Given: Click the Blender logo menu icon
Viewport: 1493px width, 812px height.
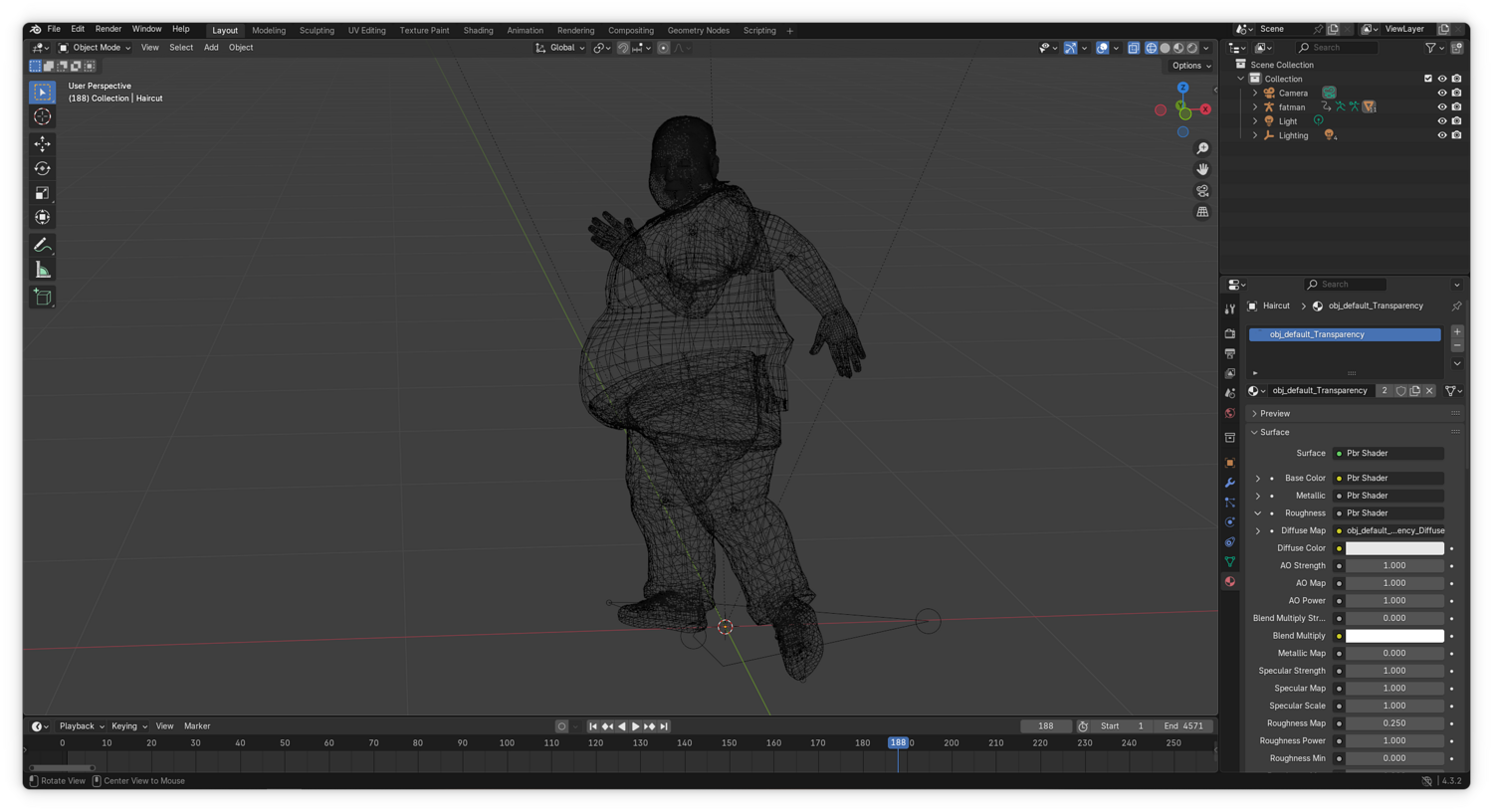Looking at the screenshot, I should [x=36, y=30].
